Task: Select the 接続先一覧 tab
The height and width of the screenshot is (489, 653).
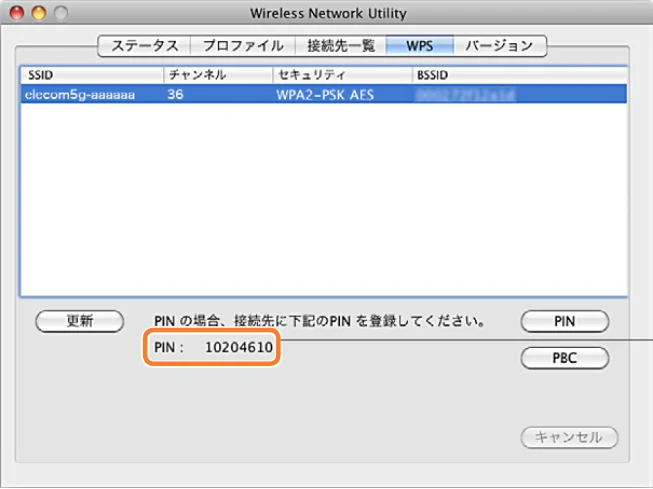Action: click(x=341, y=46)
